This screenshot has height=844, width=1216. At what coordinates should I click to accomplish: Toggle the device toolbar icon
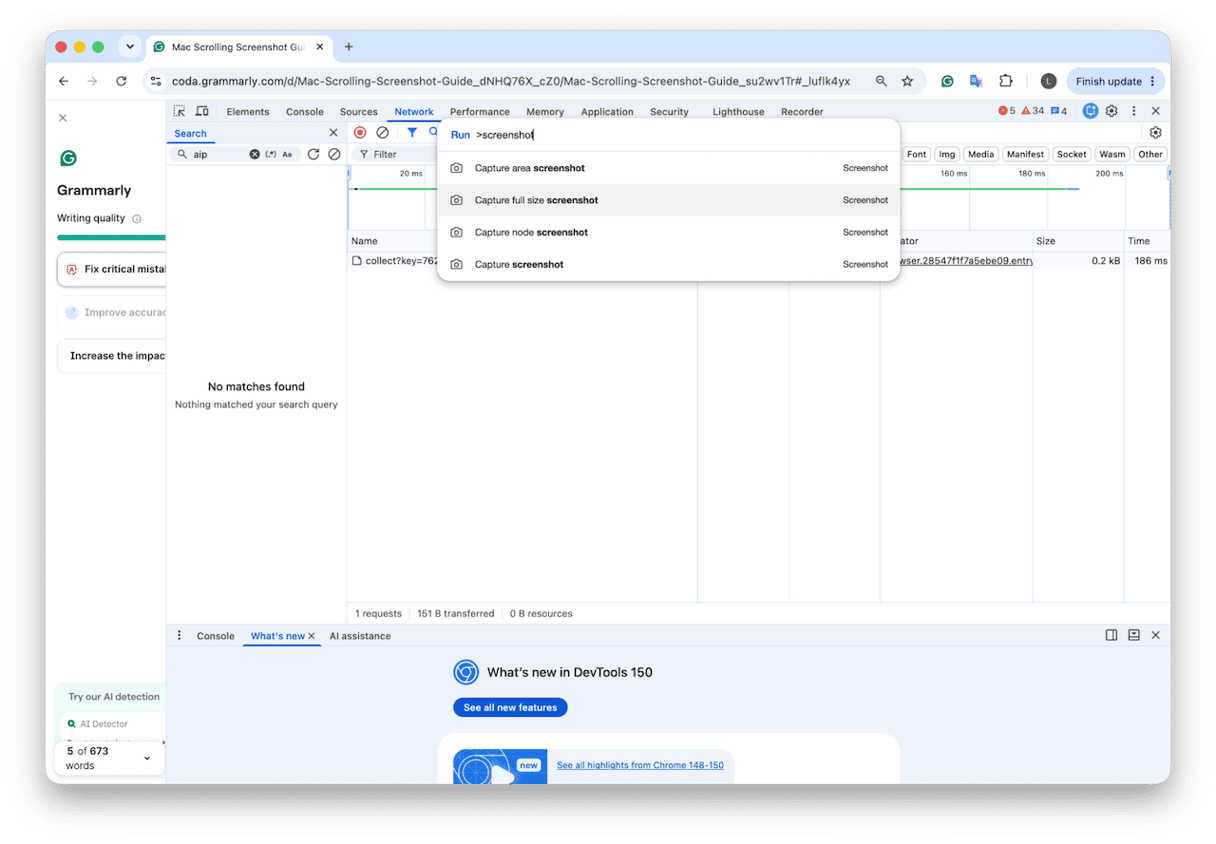(202, 112)
